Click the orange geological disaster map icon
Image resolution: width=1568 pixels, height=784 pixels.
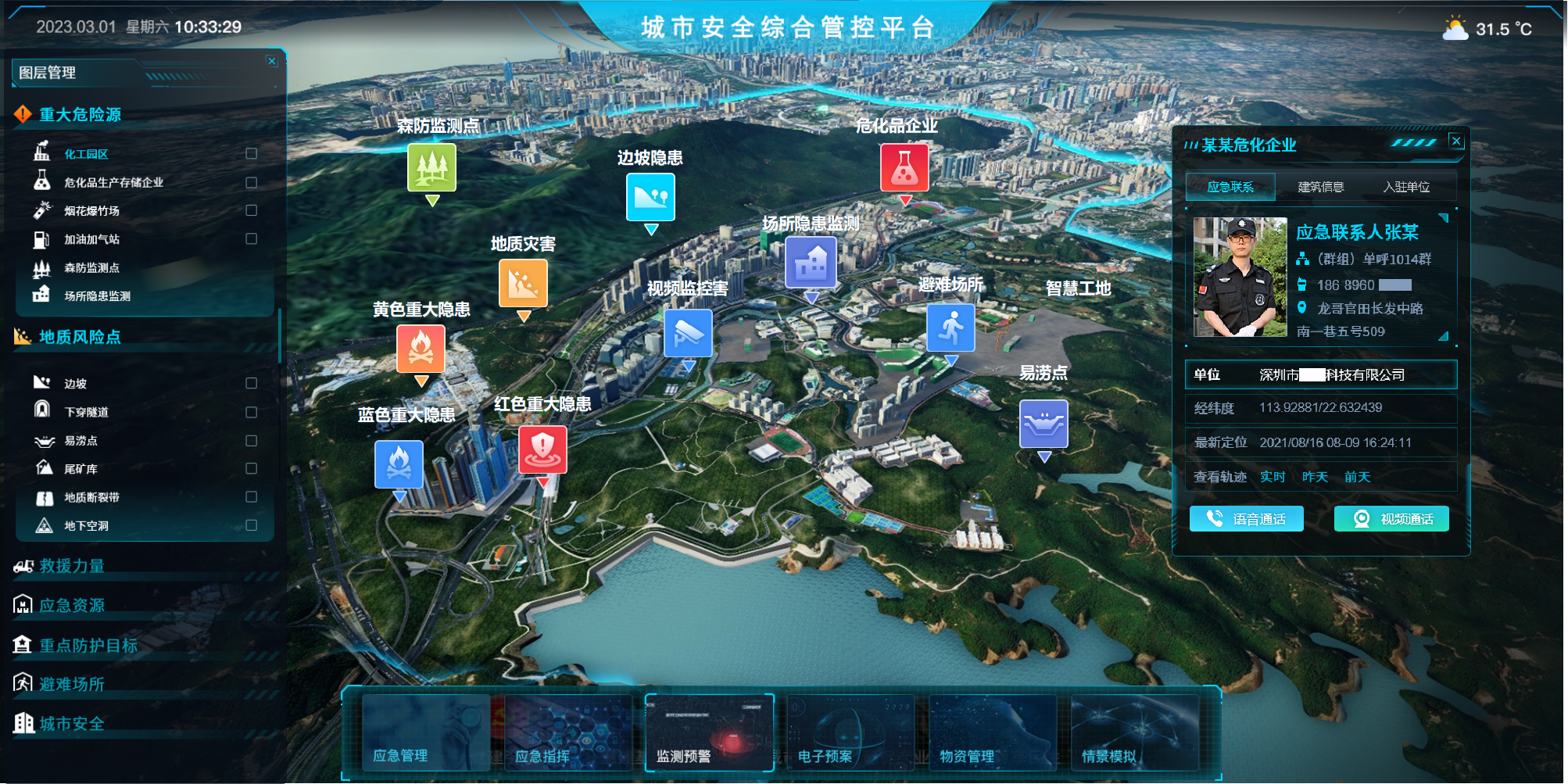[x=523, y=284]
